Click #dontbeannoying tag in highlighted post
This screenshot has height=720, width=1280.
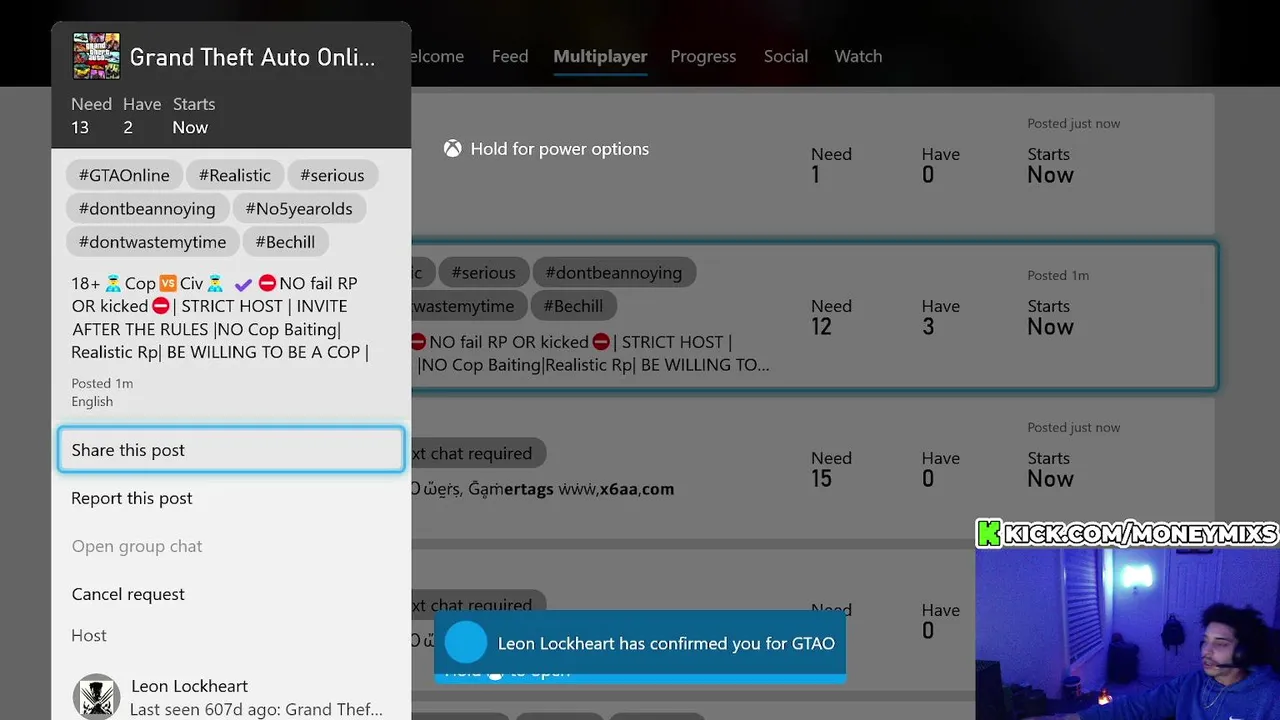click(614, 272)
